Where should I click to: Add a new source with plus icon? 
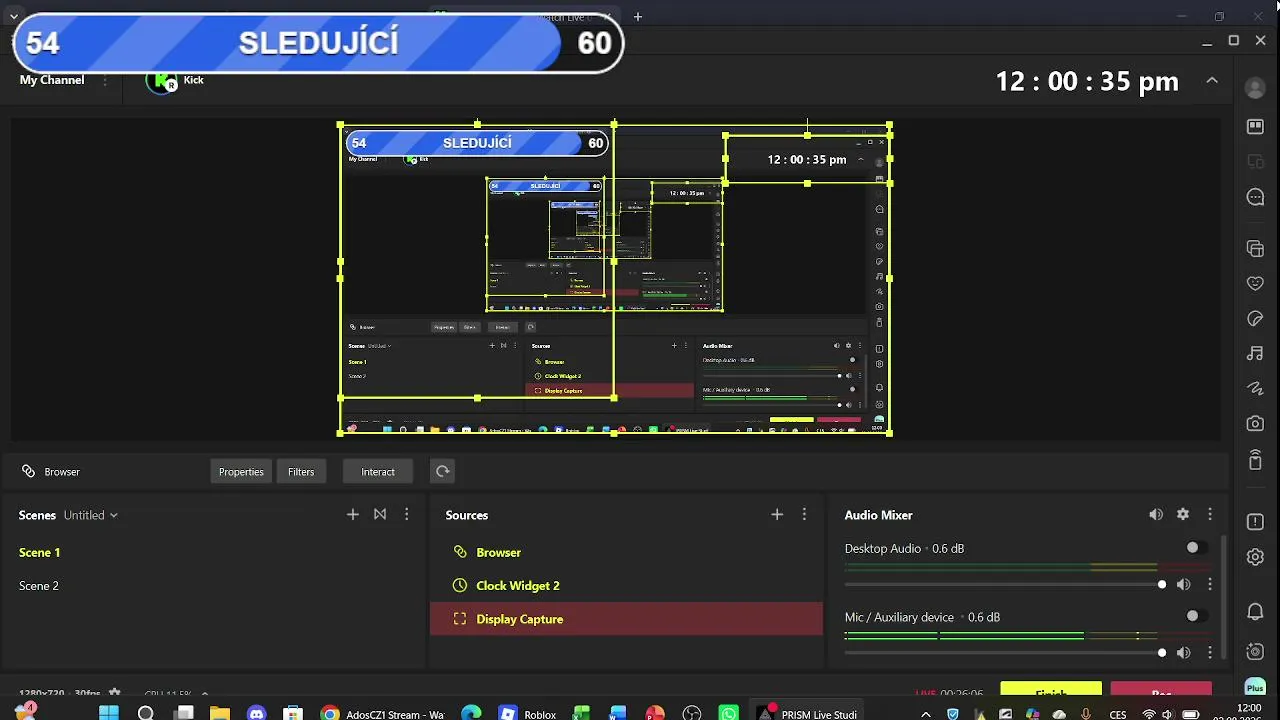(777, 514)
